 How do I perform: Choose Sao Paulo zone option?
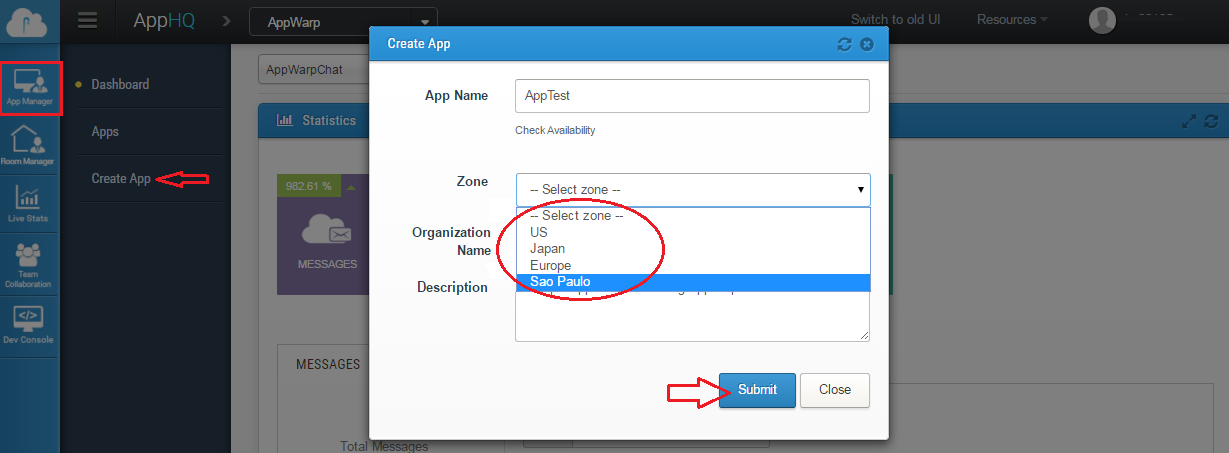560,282
